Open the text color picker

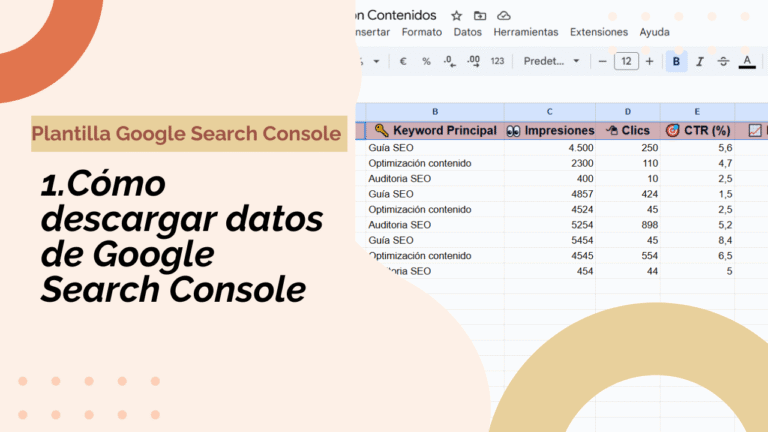point(746,61)
